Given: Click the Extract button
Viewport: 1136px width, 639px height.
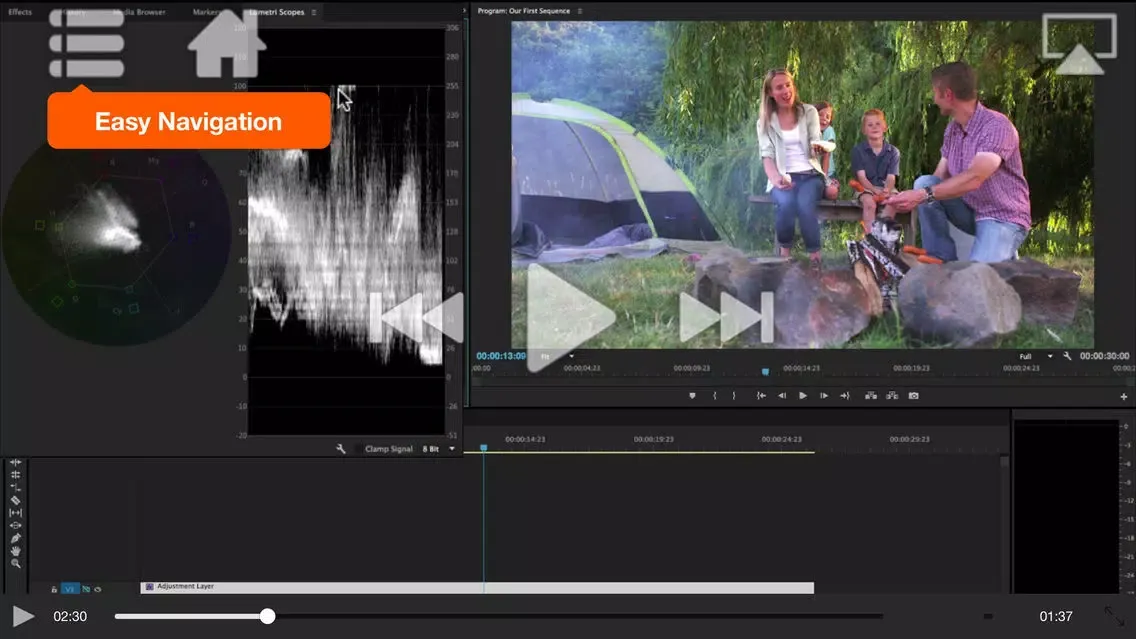Looking at the screenshot, I should point(892,396).
